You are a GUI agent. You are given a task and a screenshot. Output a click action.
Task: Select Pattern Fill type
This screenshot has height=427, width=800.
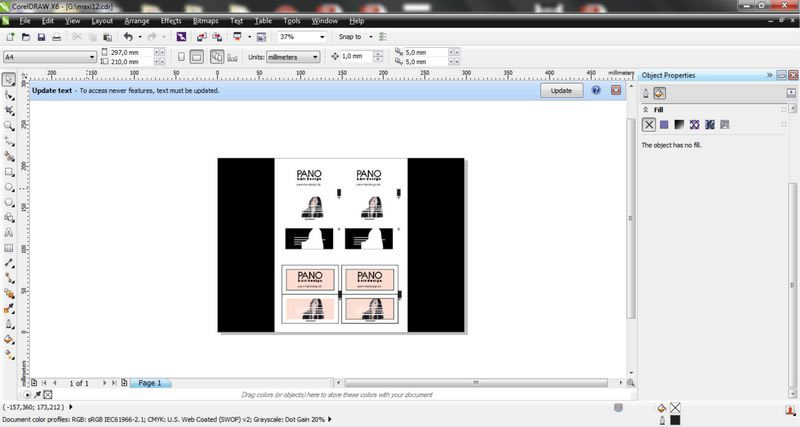[694, 124]
